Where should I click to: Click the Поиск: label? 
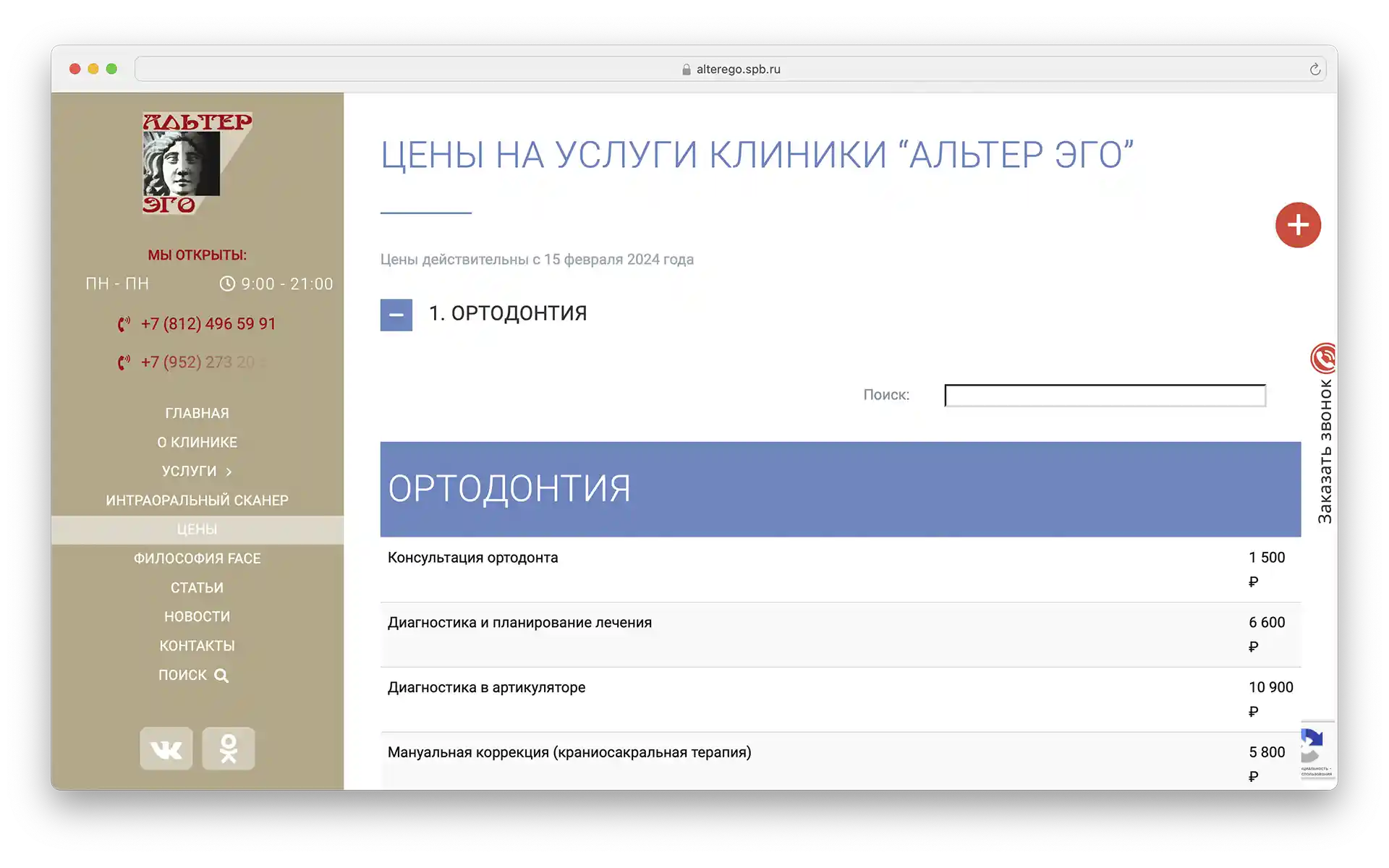click(x=886, y=395)
